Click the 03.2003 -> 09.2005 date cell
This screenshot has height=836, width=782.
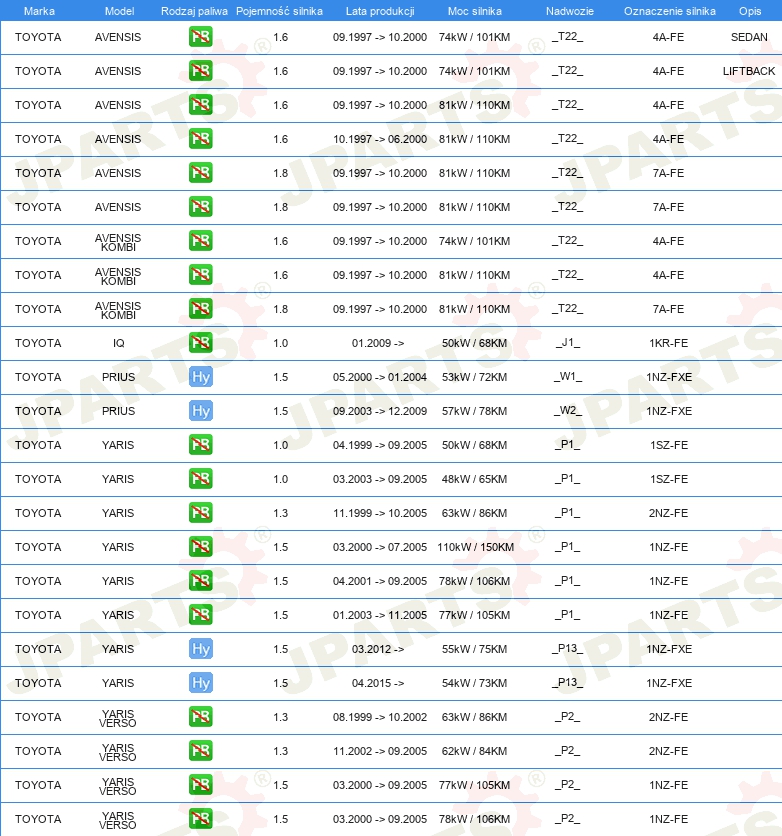[x=380, y=479]
